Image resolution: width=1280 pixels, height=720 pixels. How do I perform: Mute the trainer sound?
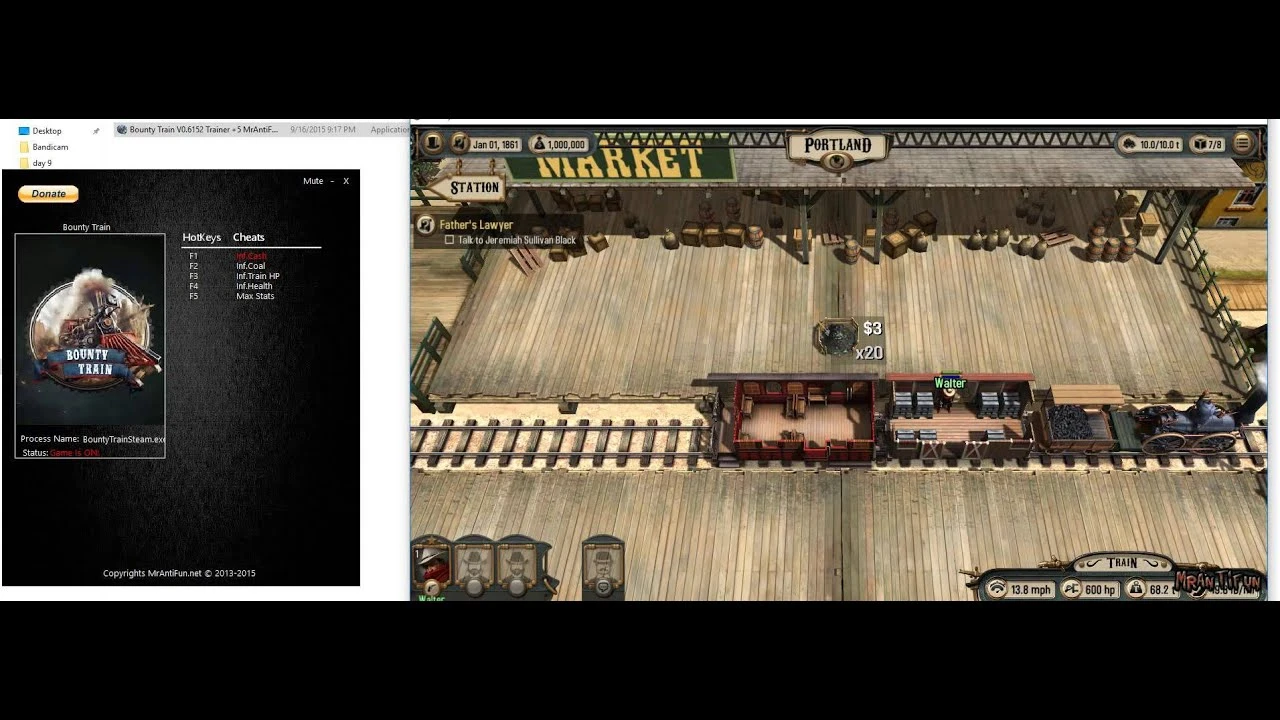pos(313,181)
